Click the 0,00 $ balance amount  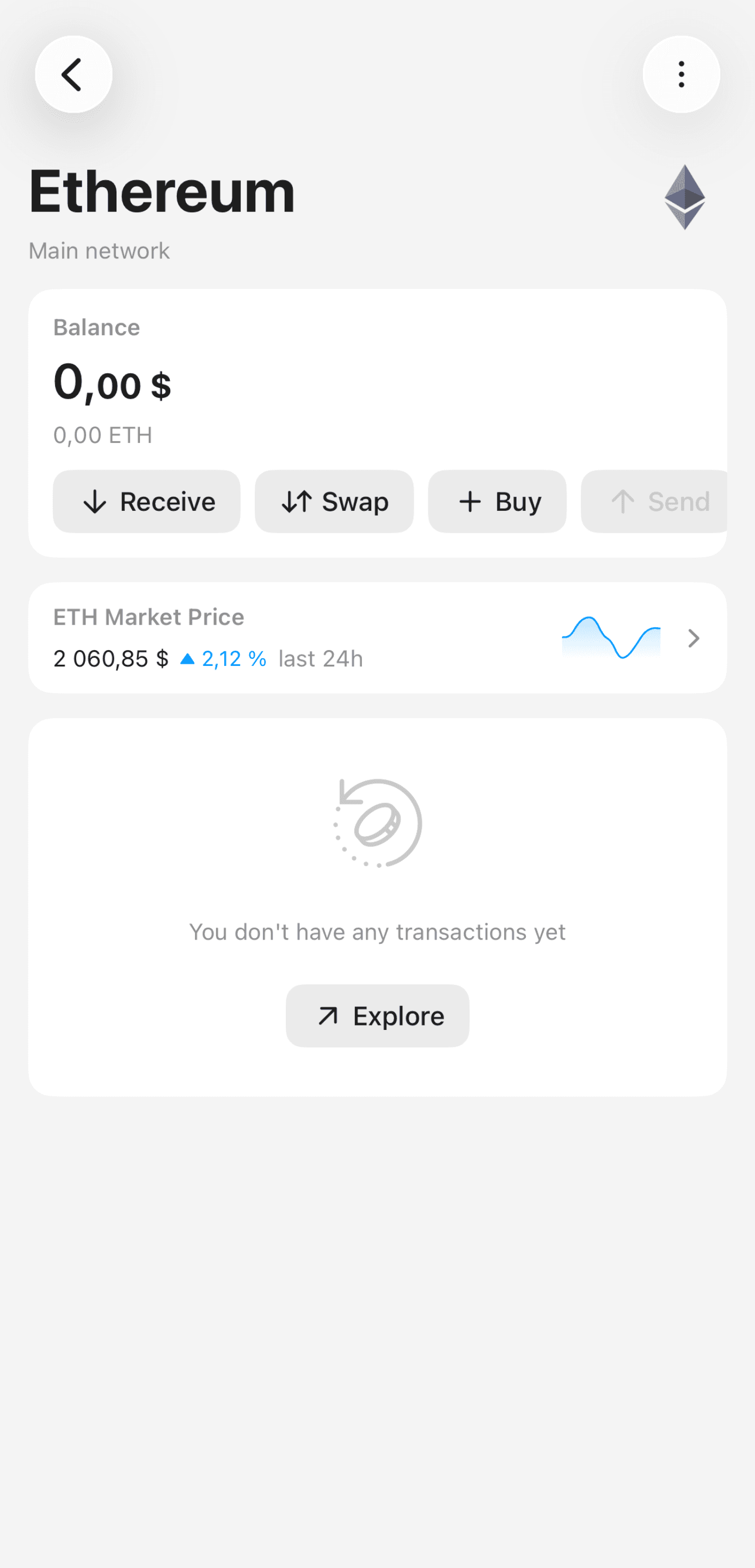click(x=112, y=384)
